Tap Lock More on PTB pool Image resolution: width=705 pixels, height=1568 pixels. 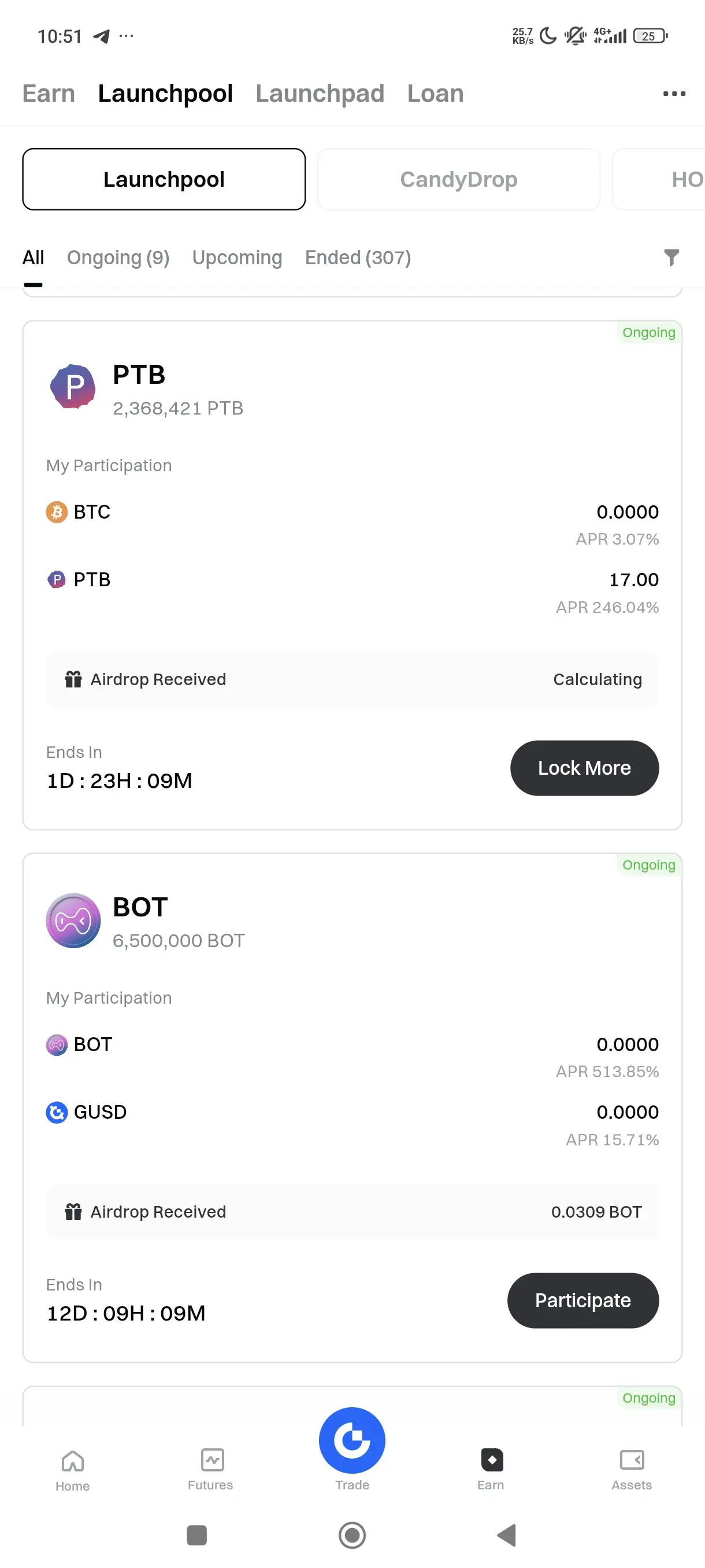tap(584, 768)
